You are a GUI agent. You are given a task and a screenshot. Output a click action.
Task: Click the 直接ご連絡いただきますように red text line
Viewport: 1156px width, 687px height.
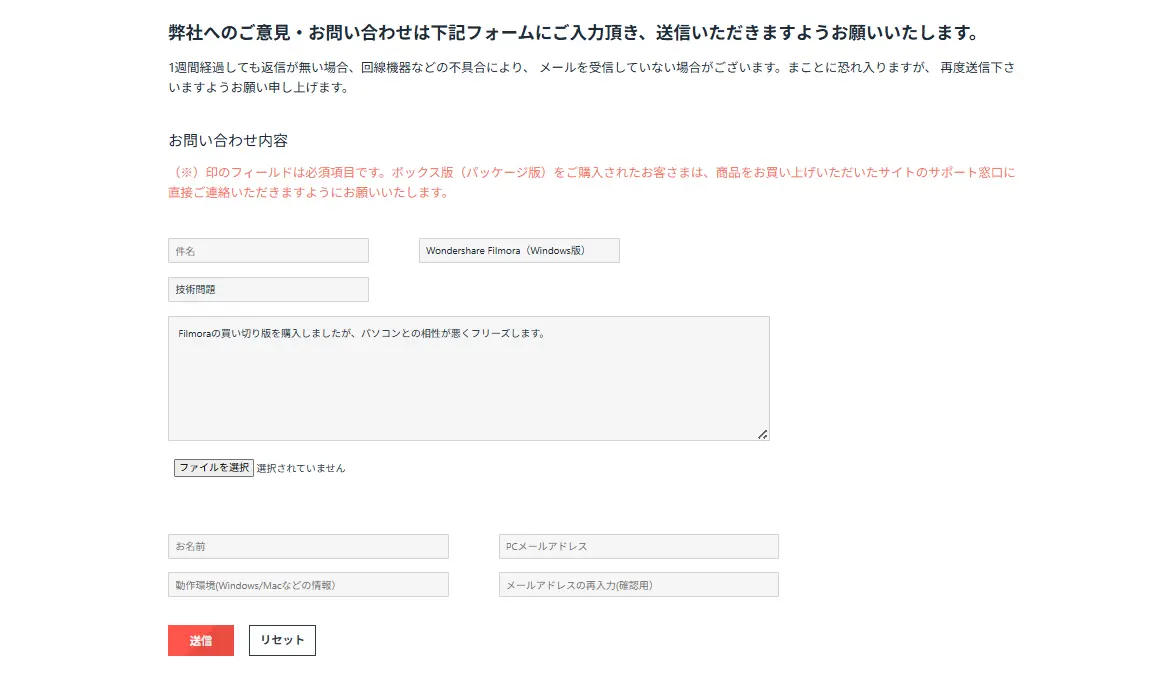(308, 192)
